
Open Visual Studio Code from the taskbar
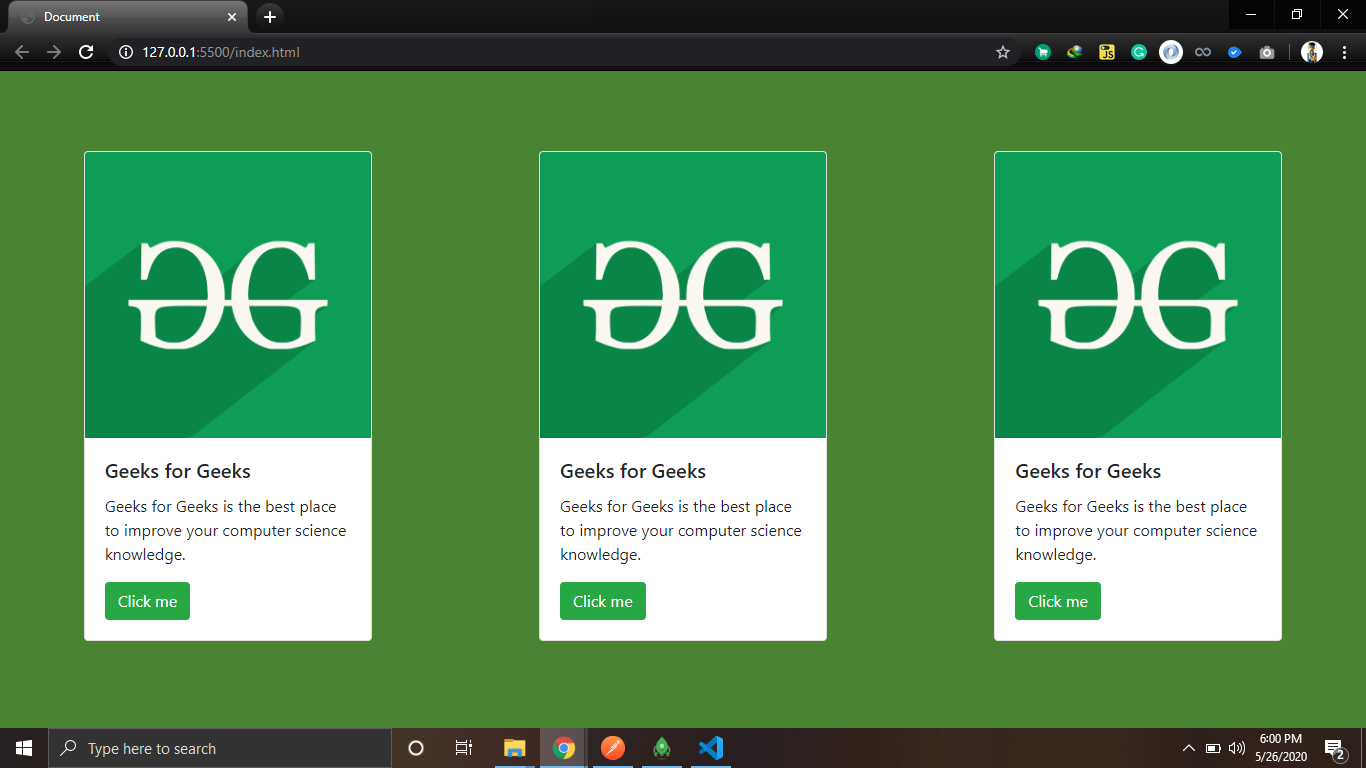tap(711, 748)
